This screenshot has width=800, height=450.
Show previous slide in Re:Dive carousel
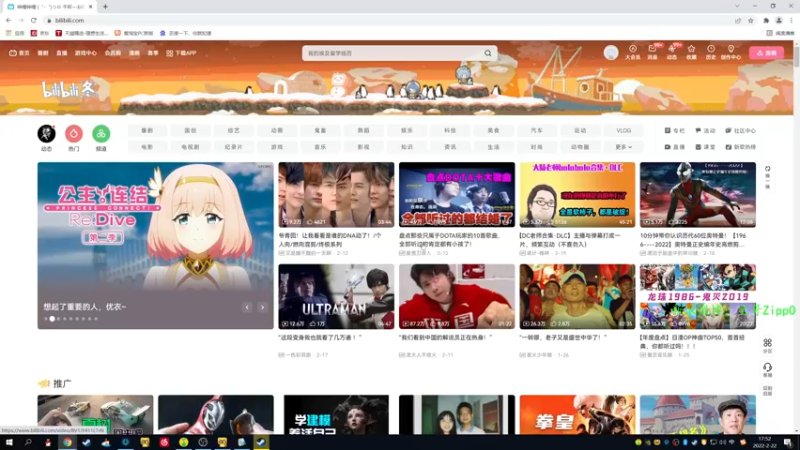(247, 307)
